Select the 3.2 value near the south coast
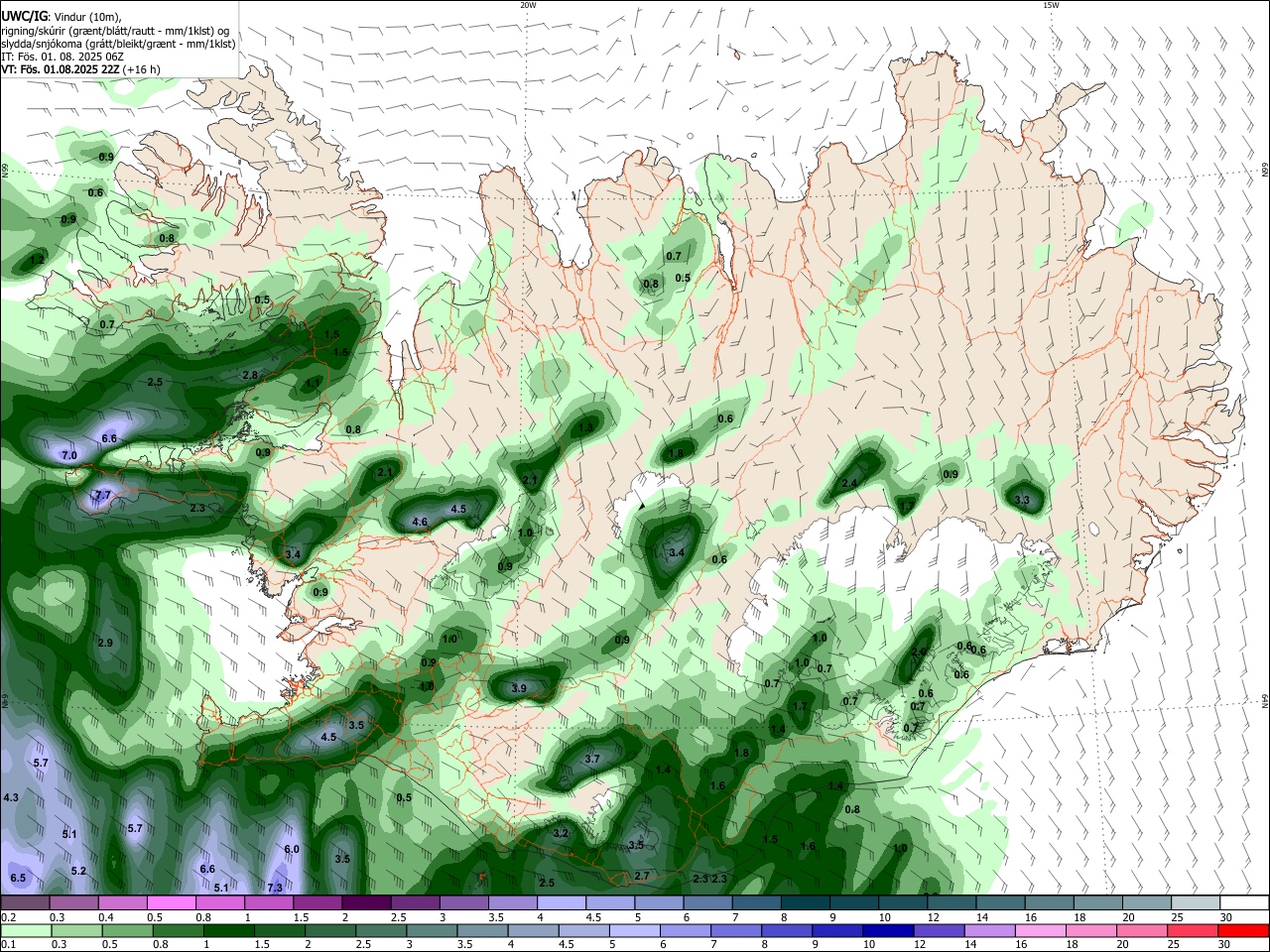 point(561,833)
